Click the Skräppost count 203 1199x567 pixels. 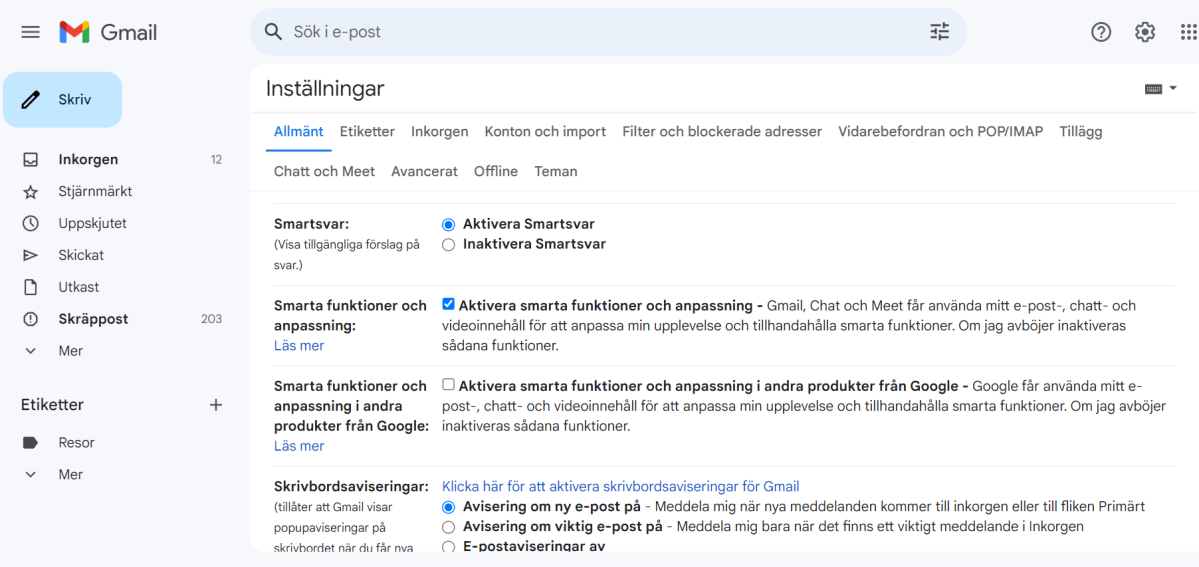pos(212,319)
